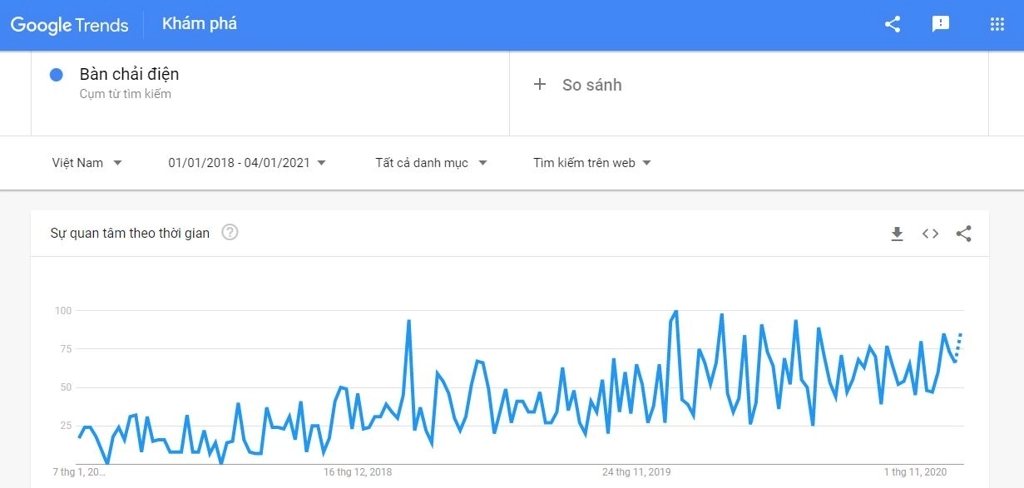The width and height of the screenshot is (1024, 488).
Task: Select the Bàn chải điện search term
Action: point(129,74)
